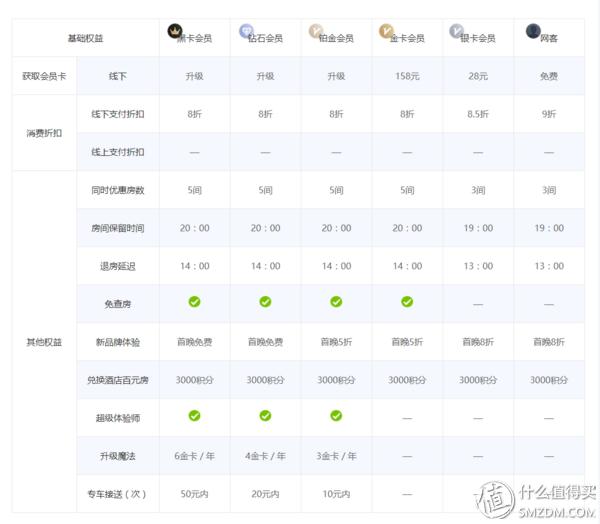Click the 10元内 cell

coord(336,494)
